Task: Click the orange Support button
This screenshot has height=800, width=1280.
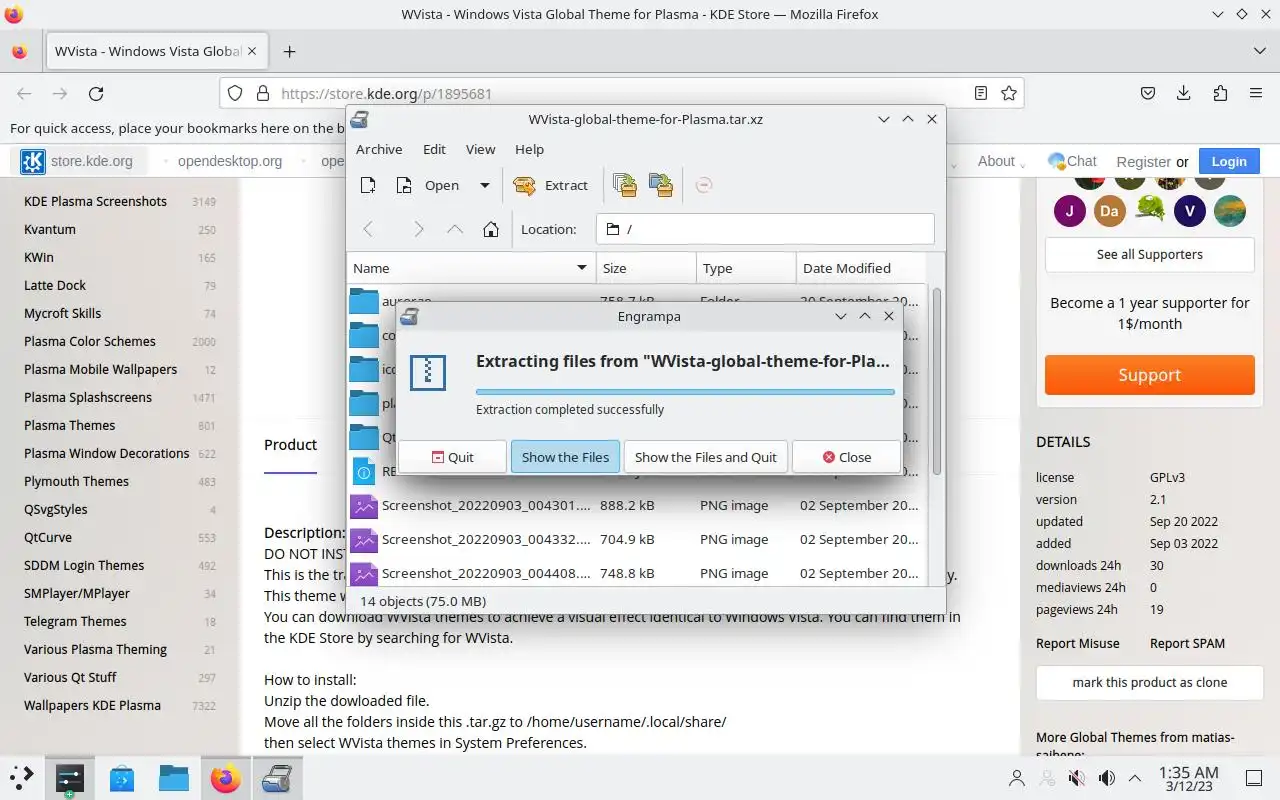Action: (1150, 375)
